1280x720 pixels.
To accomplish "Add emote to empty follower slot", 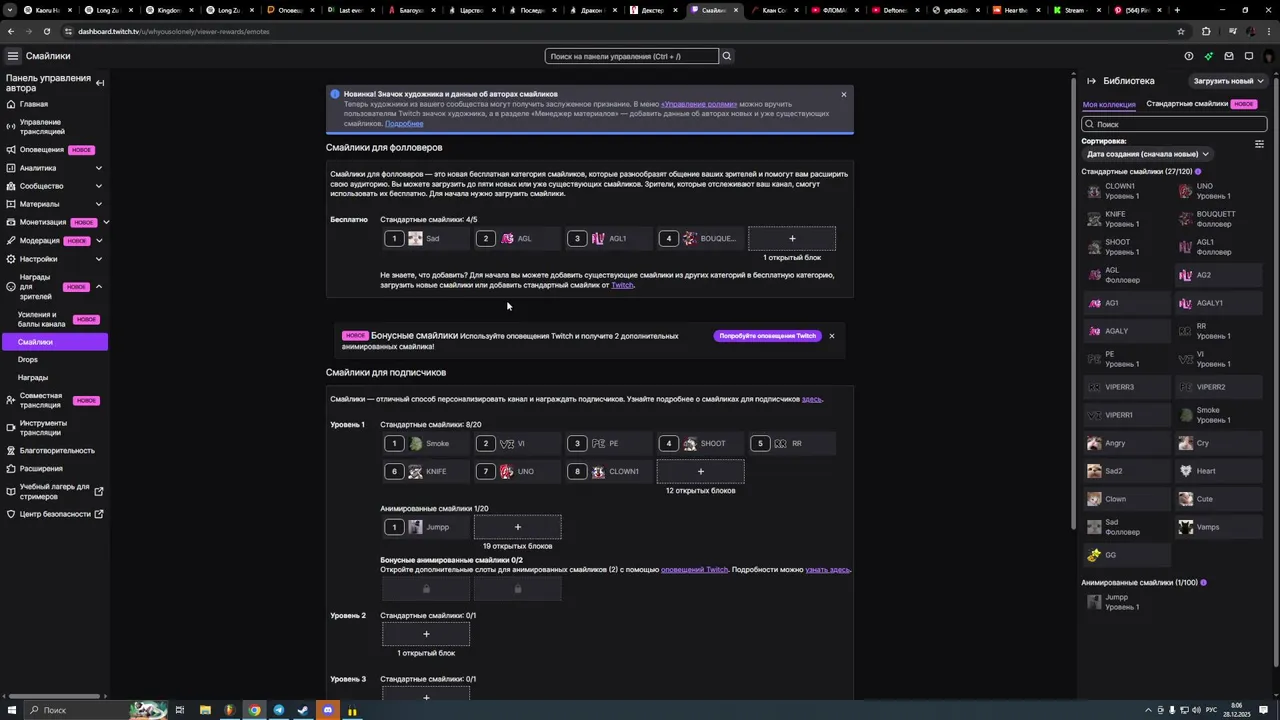I will click(792, 238).
